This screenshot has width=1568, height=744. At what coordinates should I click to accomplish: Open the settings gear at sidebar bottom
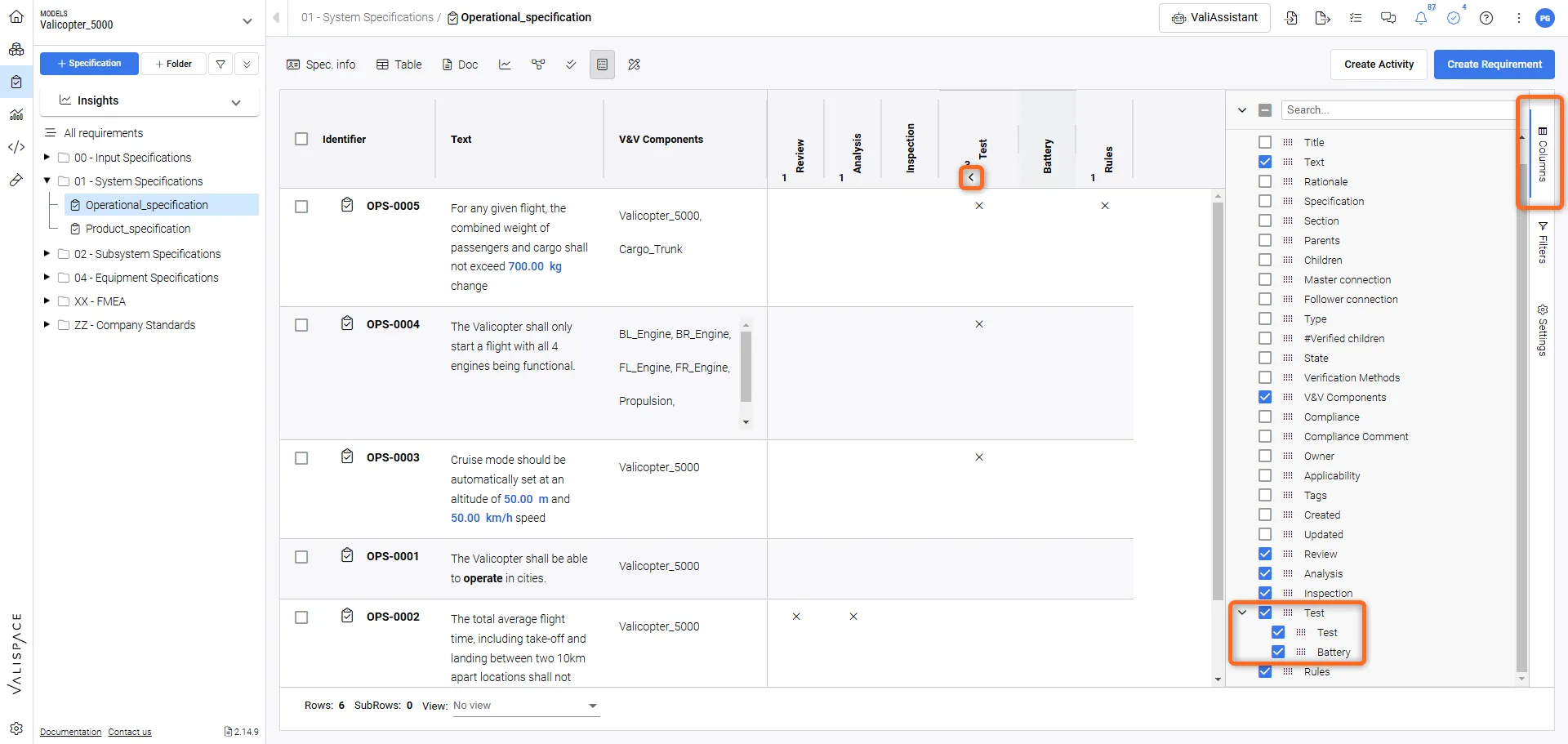click(x=16, y=728)
